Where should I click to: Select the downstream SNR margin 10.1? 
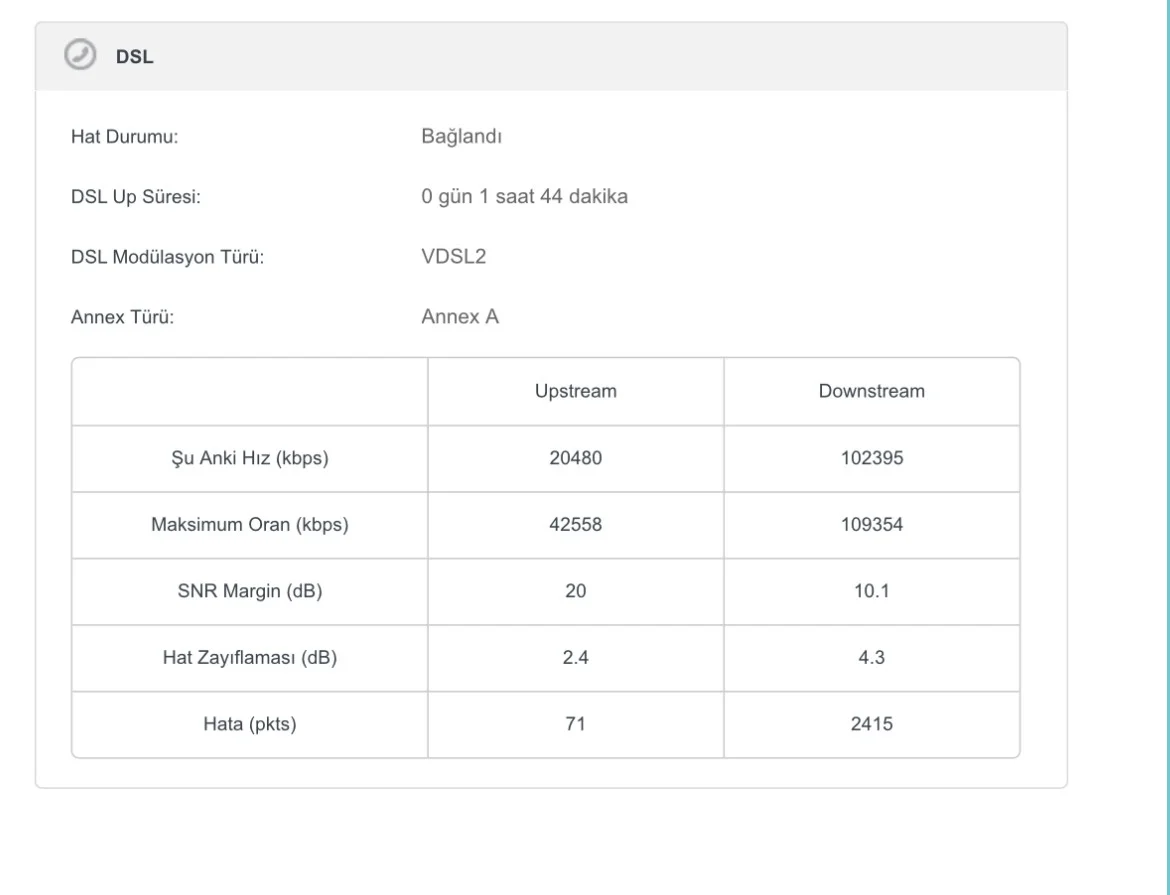871,591
